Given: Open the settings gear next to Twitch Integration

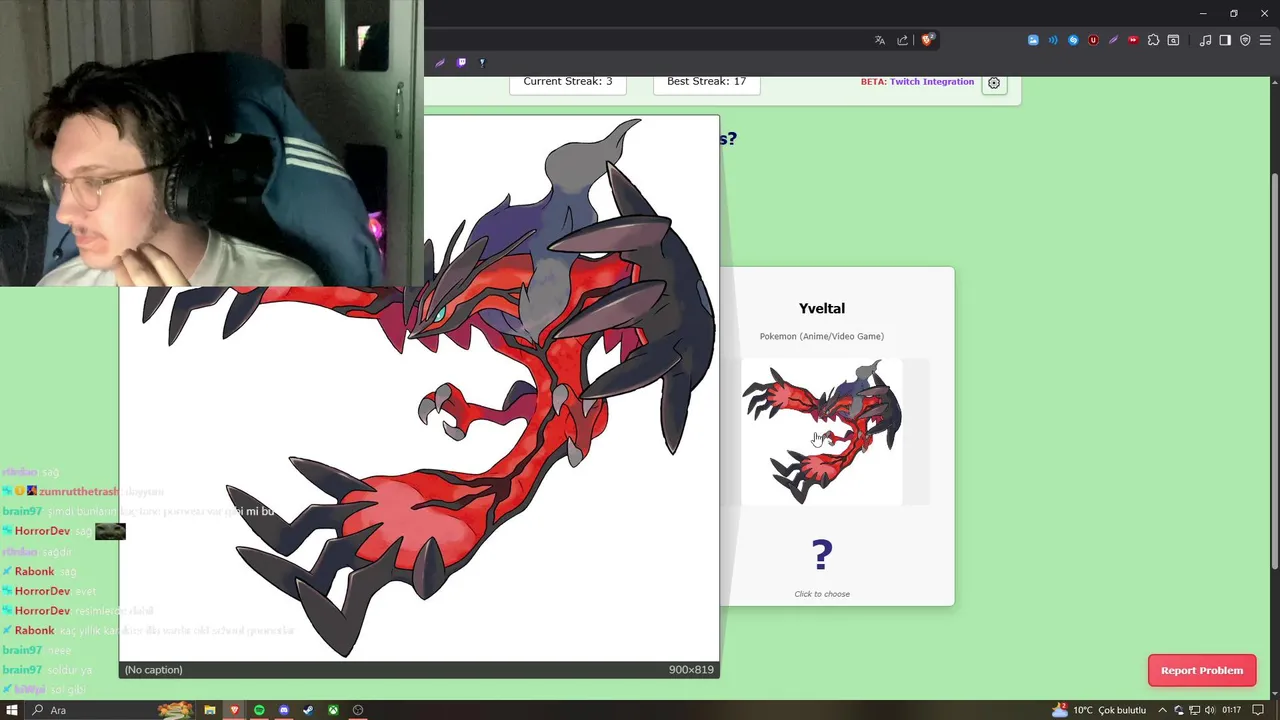Looking at the screenshot, I should pos(994,83).
